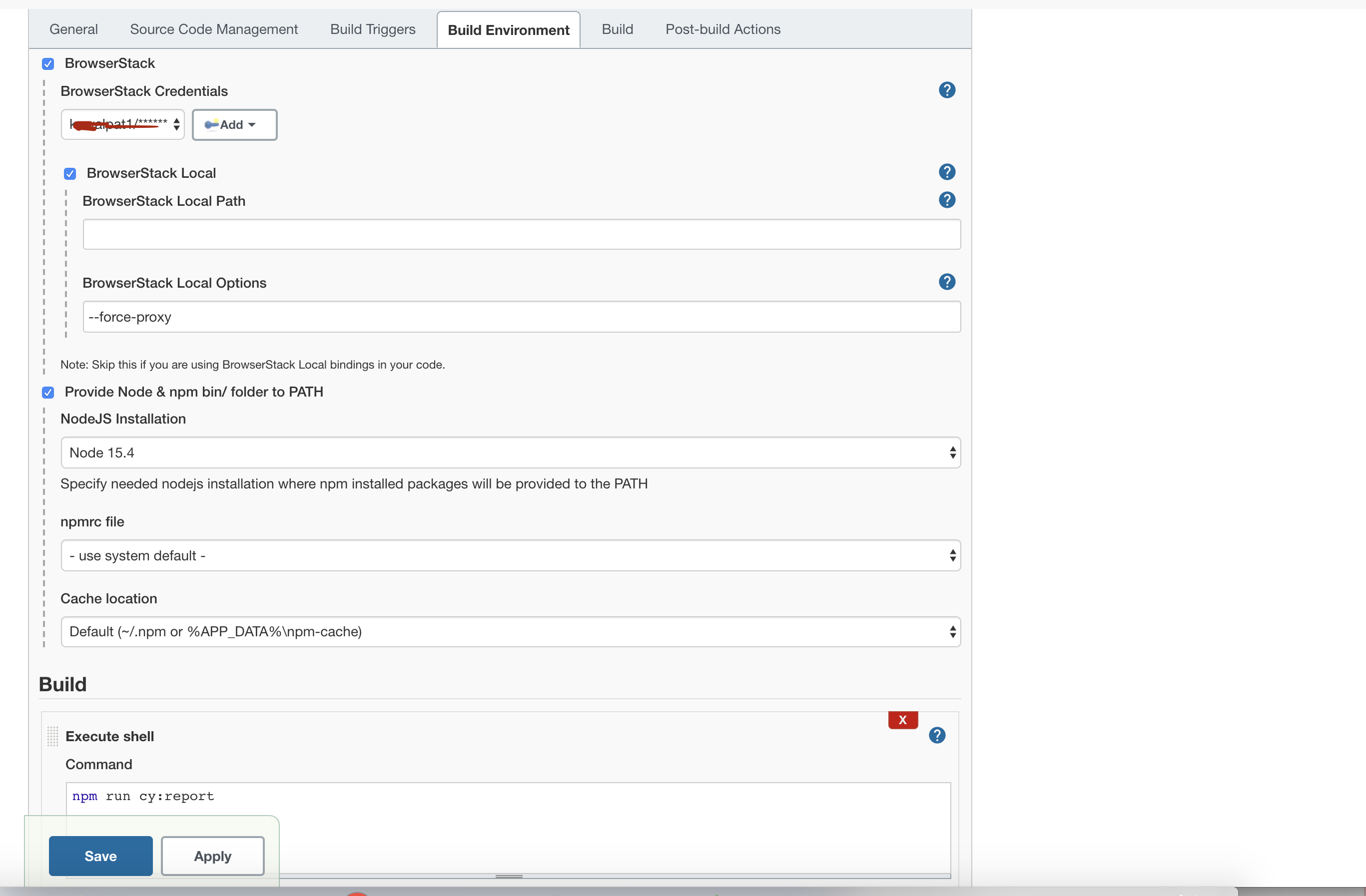Screen dimensions: 1366x896
Task: Click the Build section heading
Action: (x=62, y=684)
